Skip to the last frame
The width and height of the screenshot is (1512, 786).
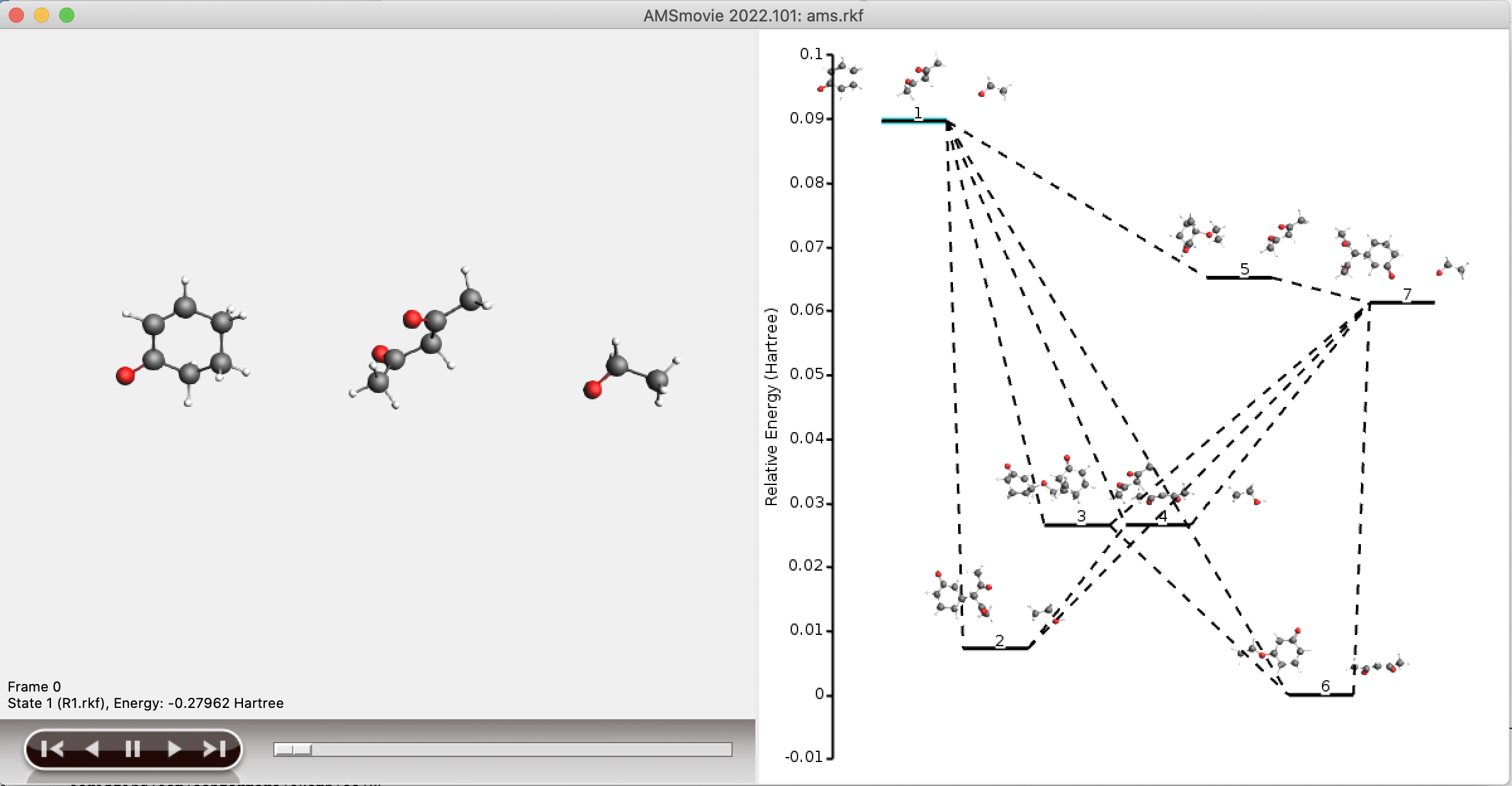pos(214,749)
